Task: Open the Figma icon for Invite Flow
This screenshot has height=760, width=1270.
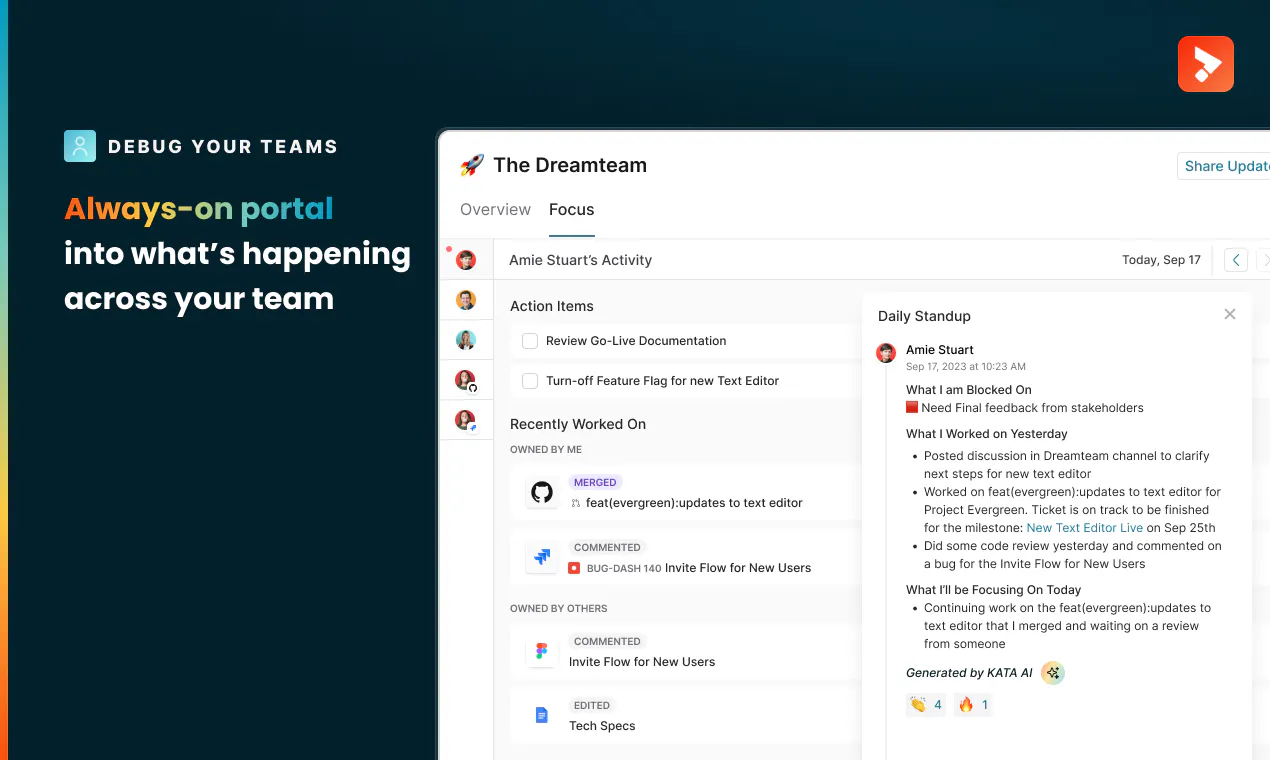Action: pyautogui.click(x=542, y=652)
